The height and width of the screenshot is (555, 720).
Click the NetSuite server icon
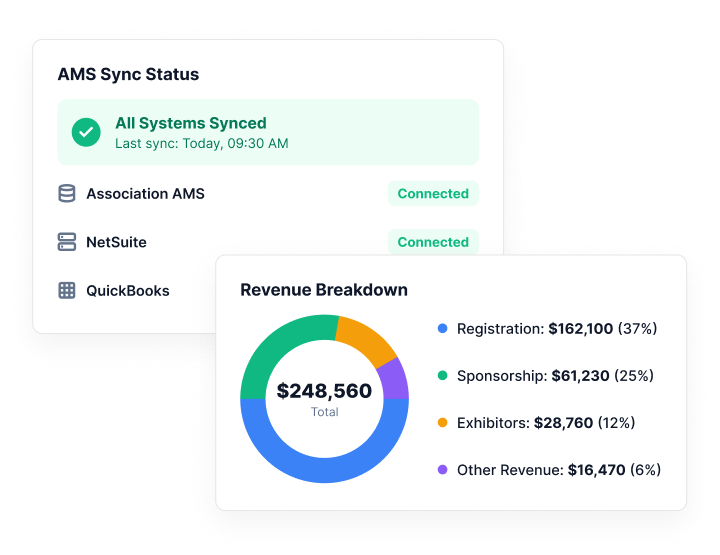coord(67,242)
